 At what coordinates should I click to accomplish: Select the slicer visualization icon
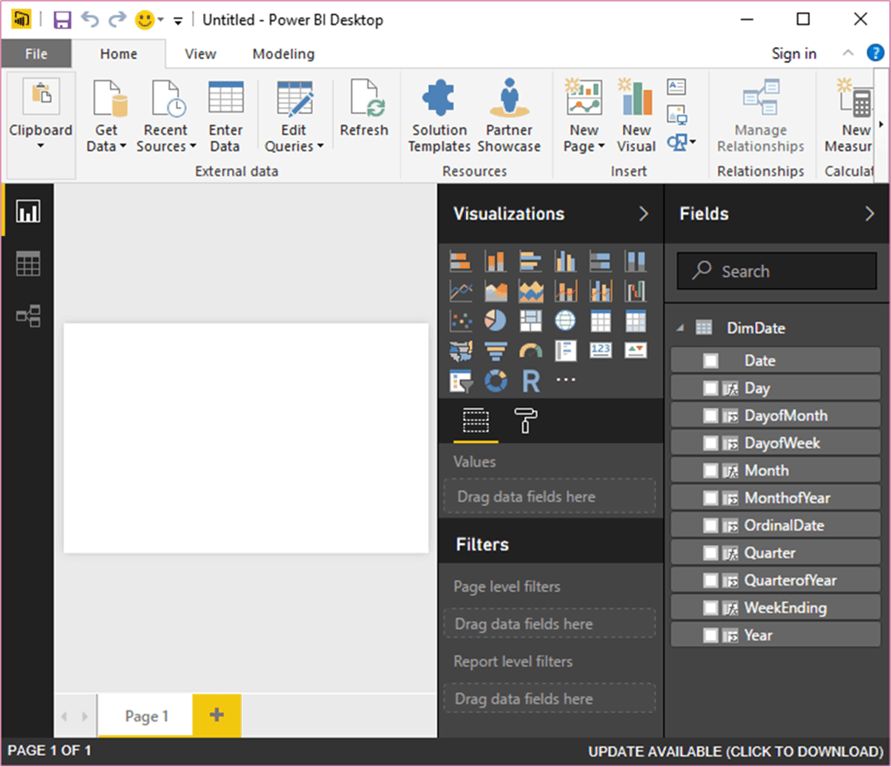click(460, 381)
